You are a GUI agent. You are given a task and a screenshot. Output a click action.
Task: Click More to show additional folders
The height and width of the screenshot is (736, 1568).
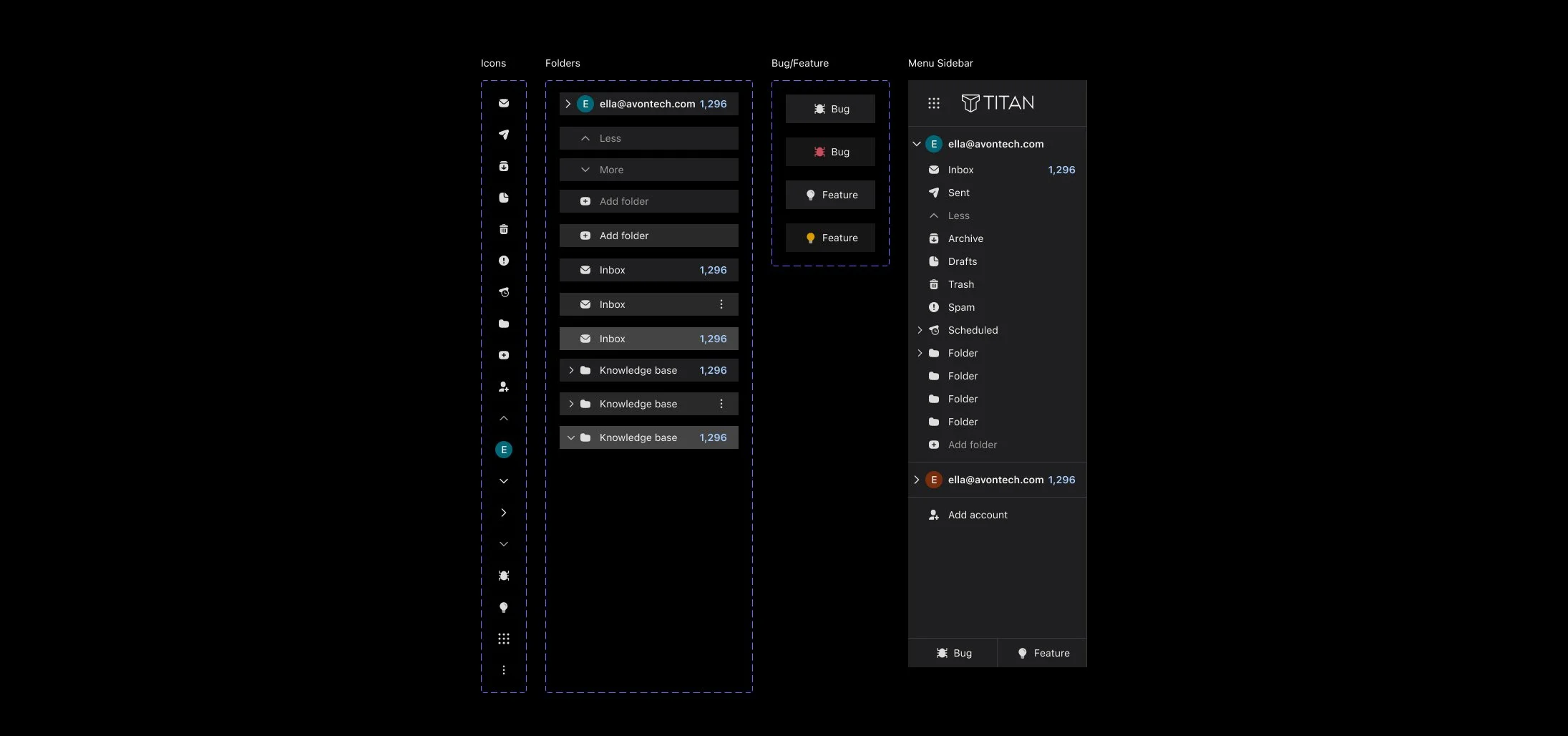(x=648, y=170)
